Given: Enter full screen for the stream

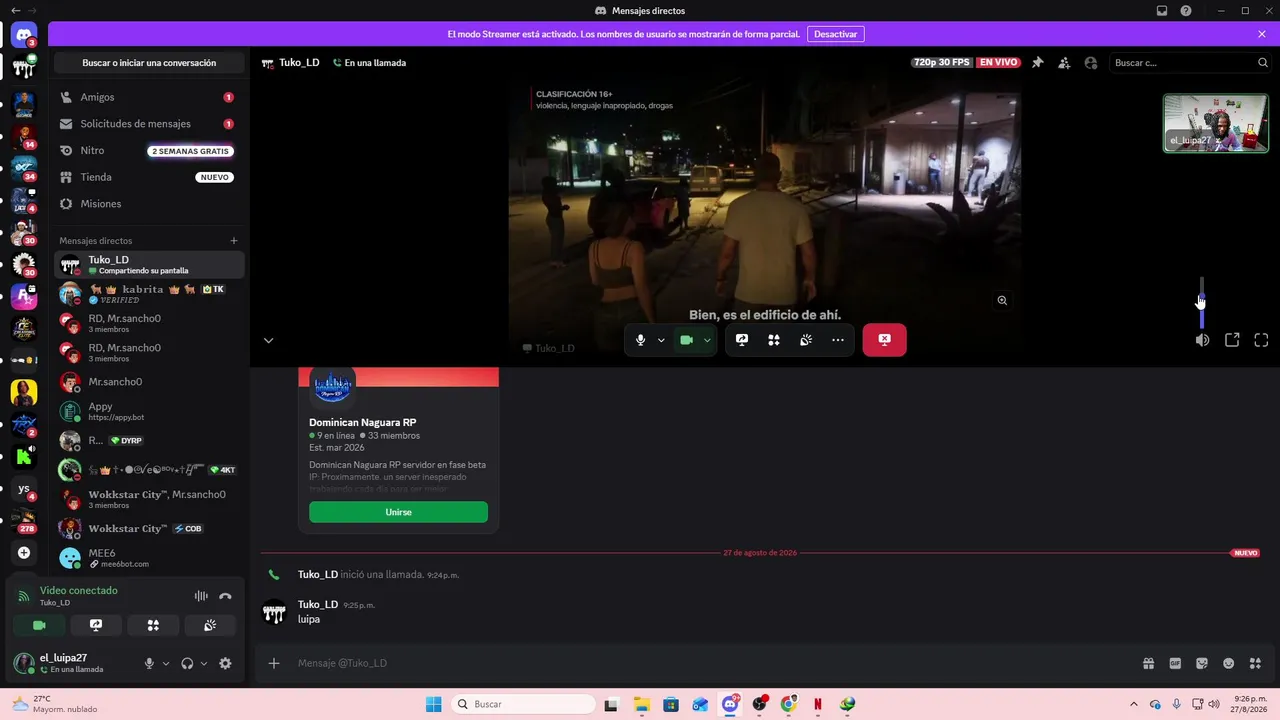Looking at the screenshot, I should (1261, 340).
